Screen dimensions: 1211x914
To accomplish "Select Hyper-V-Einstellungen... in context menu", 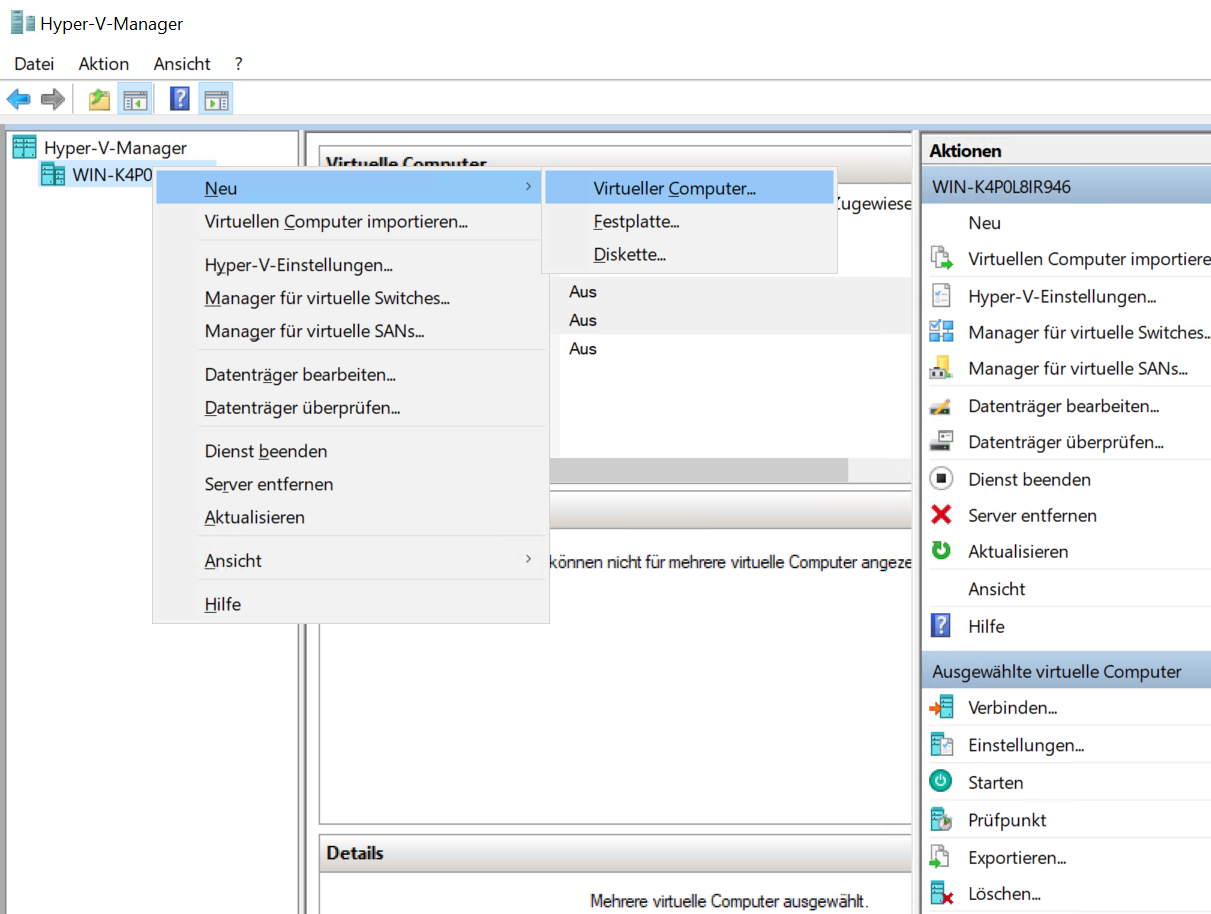I will 298,265.
